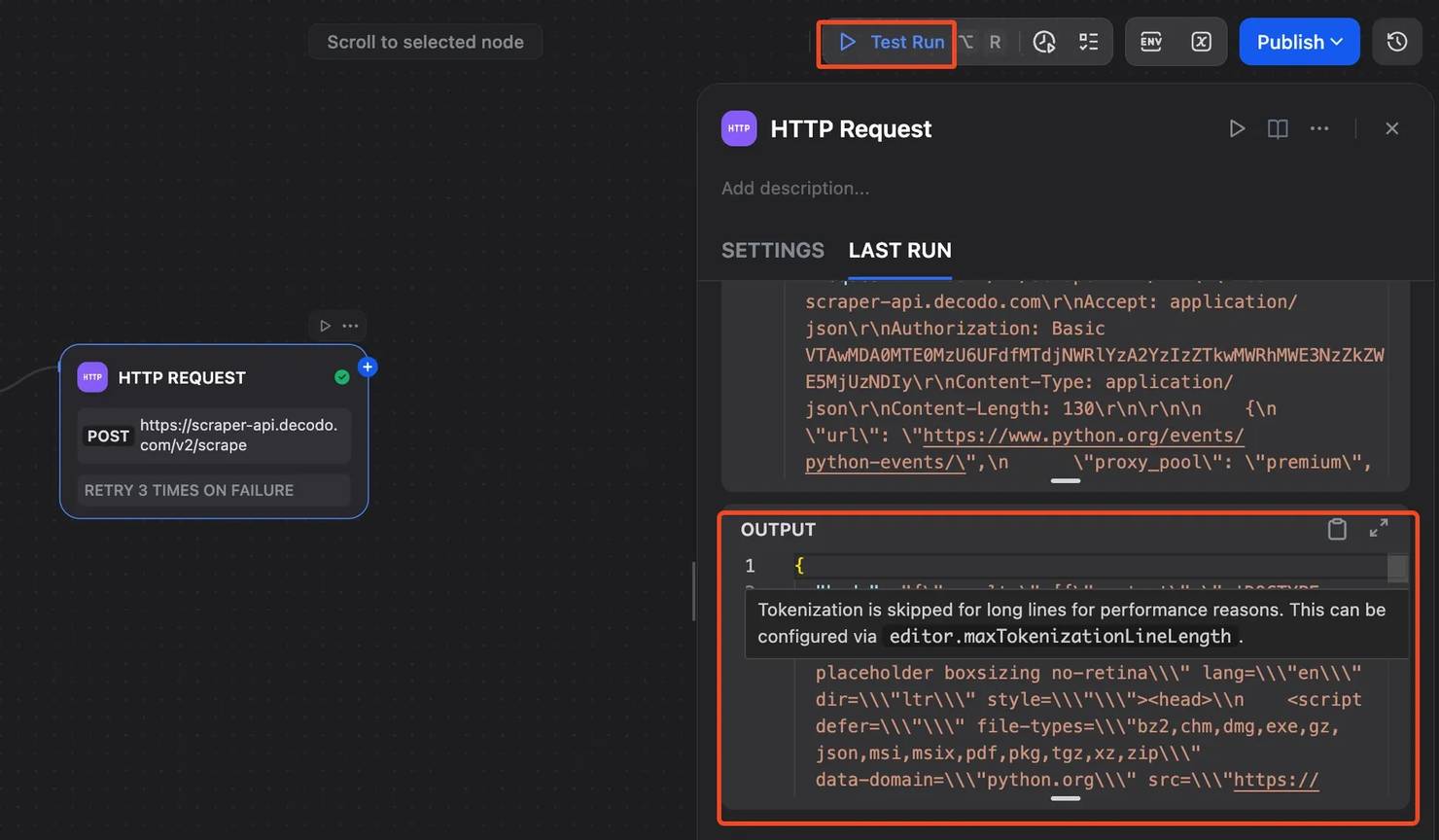
Task: Click the Add description field
Action: [x=795, y=189]
